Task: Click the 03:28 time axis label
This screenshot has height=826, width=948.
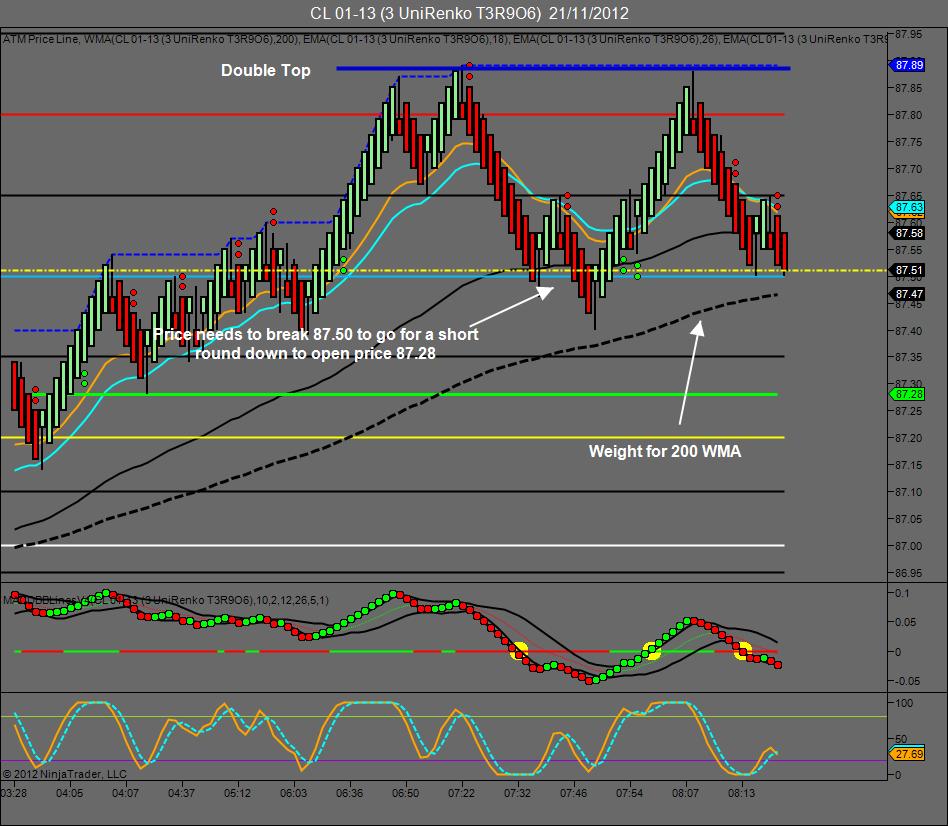Action: pos(14,793)
